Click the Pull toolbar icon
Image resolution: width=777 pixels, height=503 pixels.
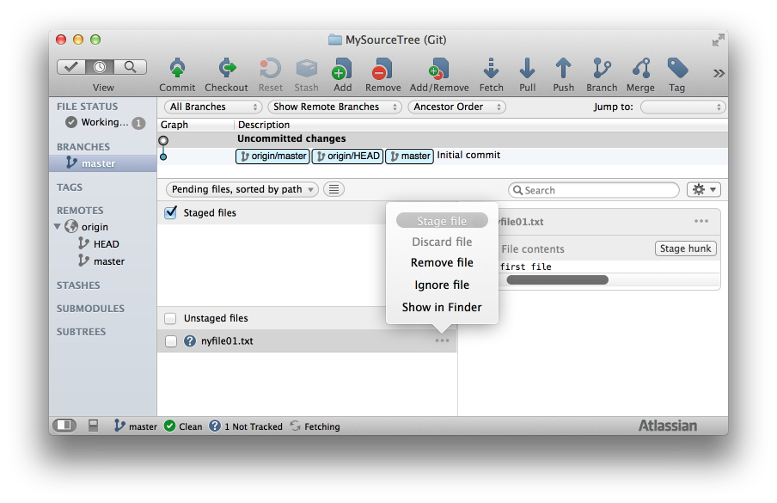click(x=527, y=69)
